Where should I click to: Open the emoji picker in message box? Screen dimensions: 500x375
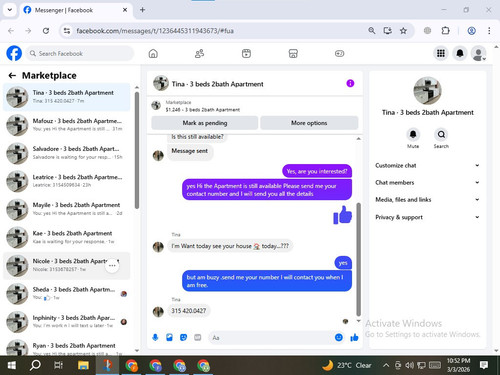point(339,338)
